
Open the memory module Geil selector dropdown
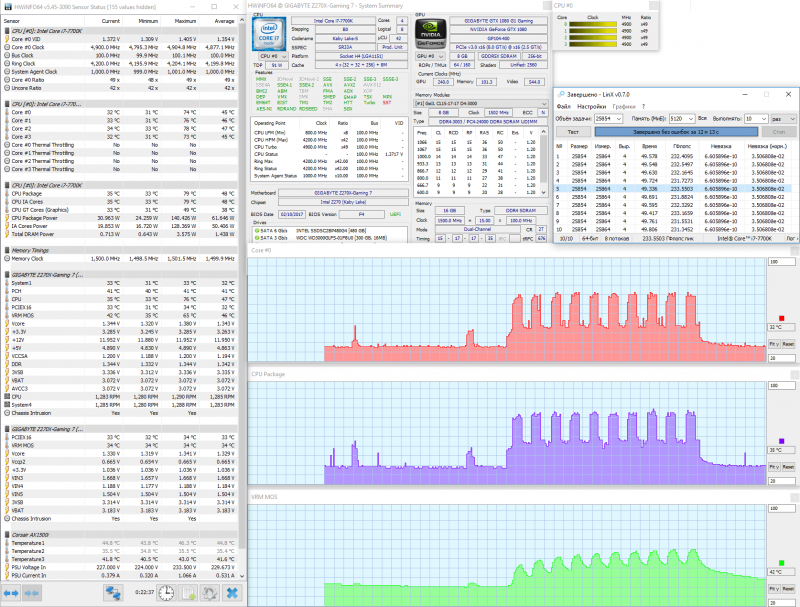480,104
